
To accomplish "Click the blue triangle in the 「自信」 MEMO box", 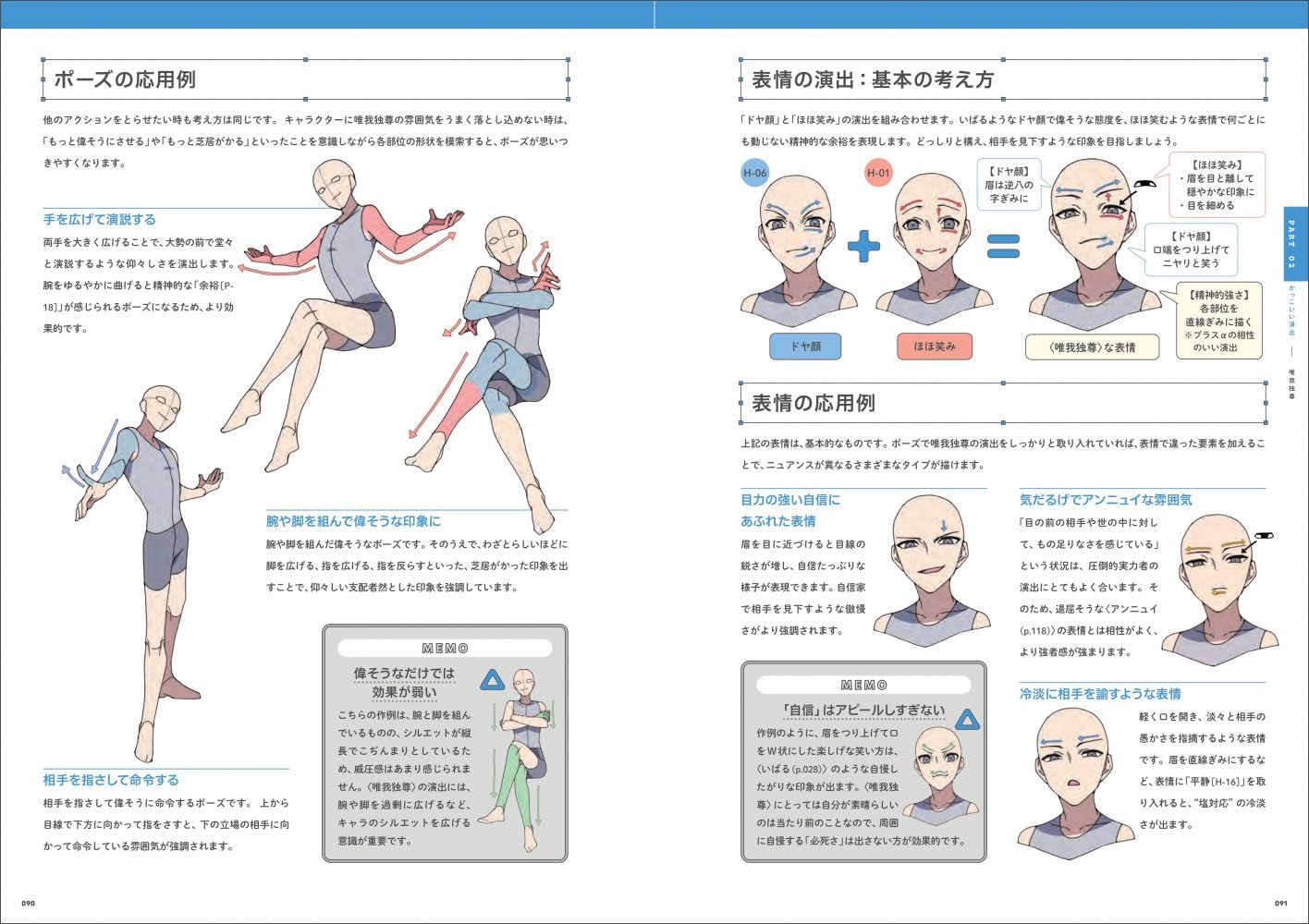I will point(967,720).
